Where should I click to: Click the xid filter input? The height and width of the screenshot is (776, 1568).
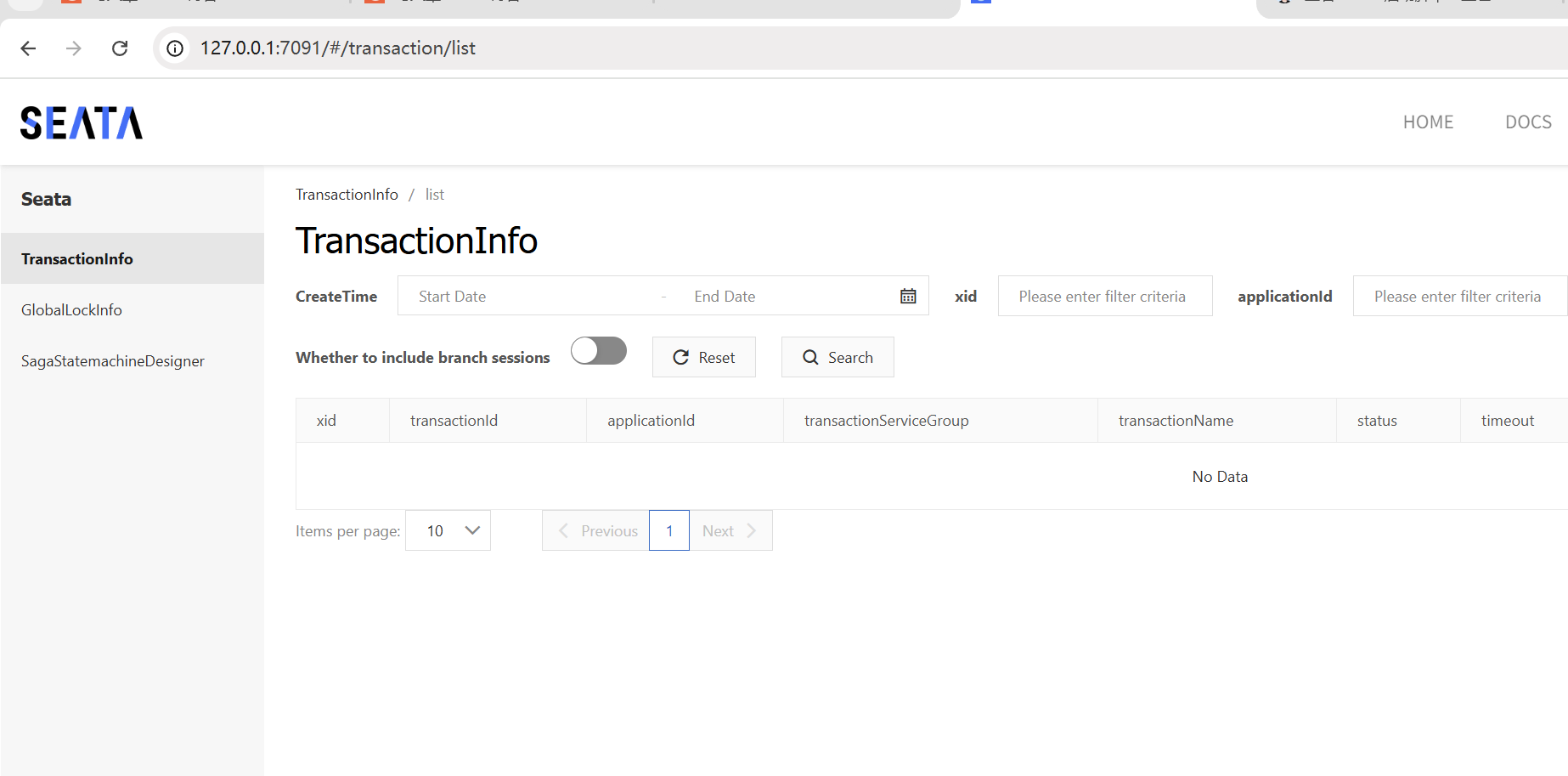(x=1105, y=296)
